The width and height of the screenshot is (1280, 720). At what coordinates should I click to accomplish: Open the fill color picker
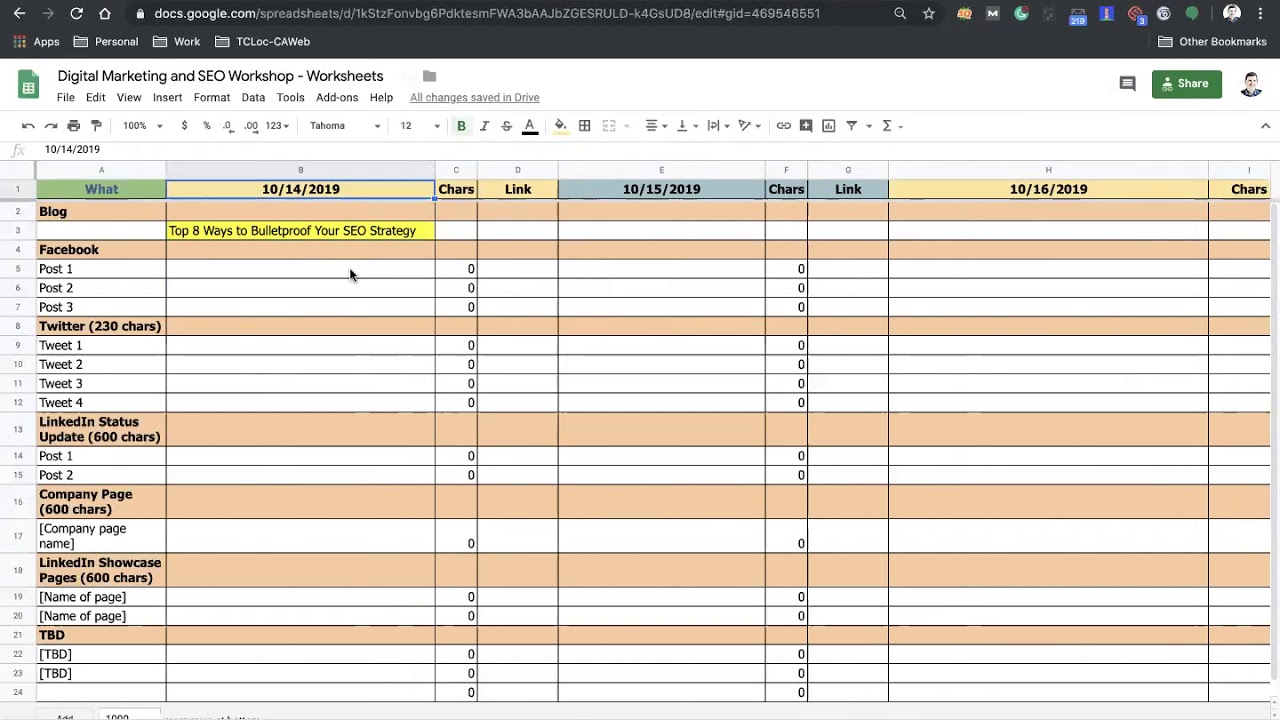point(560,126)
